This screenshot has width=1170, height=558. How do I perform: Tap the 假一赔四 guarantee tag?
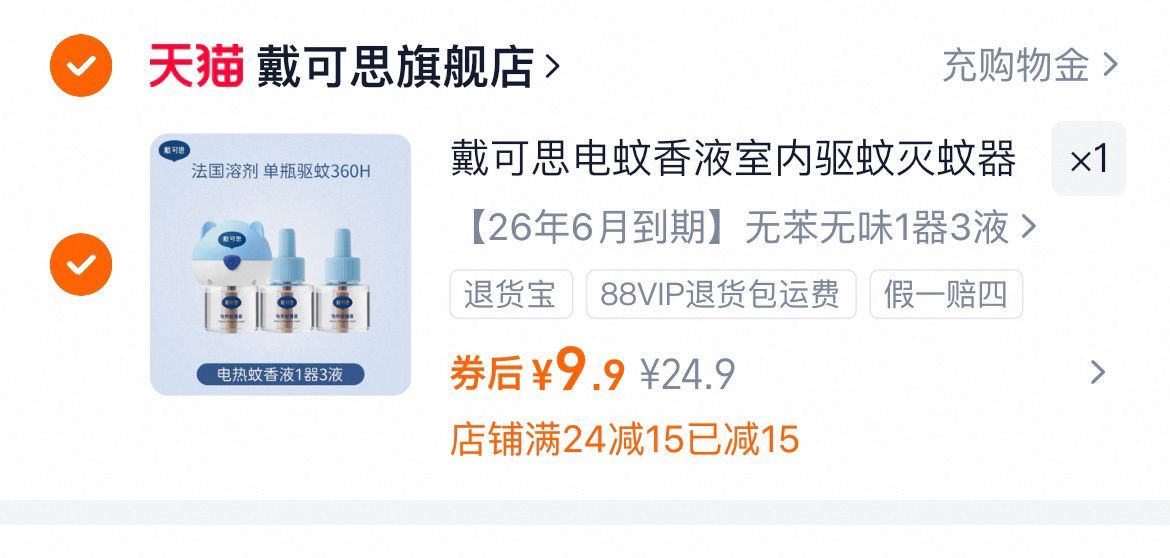point(946,295)
